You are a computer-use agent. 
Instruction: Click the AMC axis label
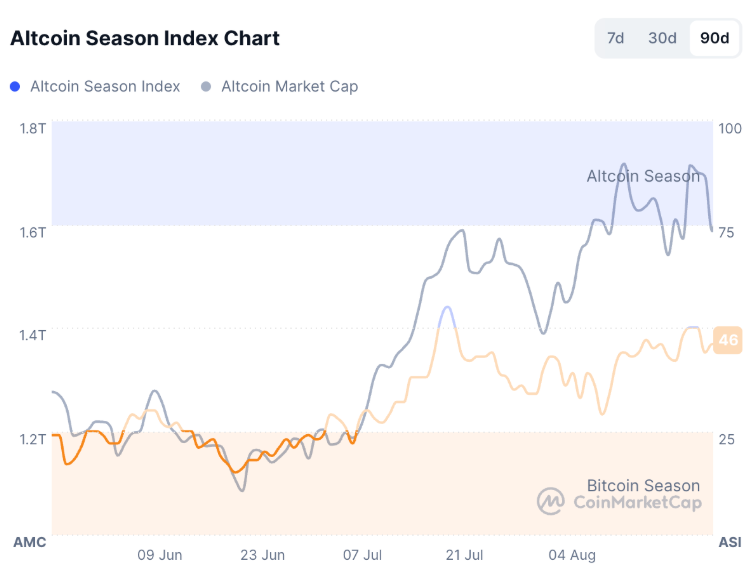(29, 542)
